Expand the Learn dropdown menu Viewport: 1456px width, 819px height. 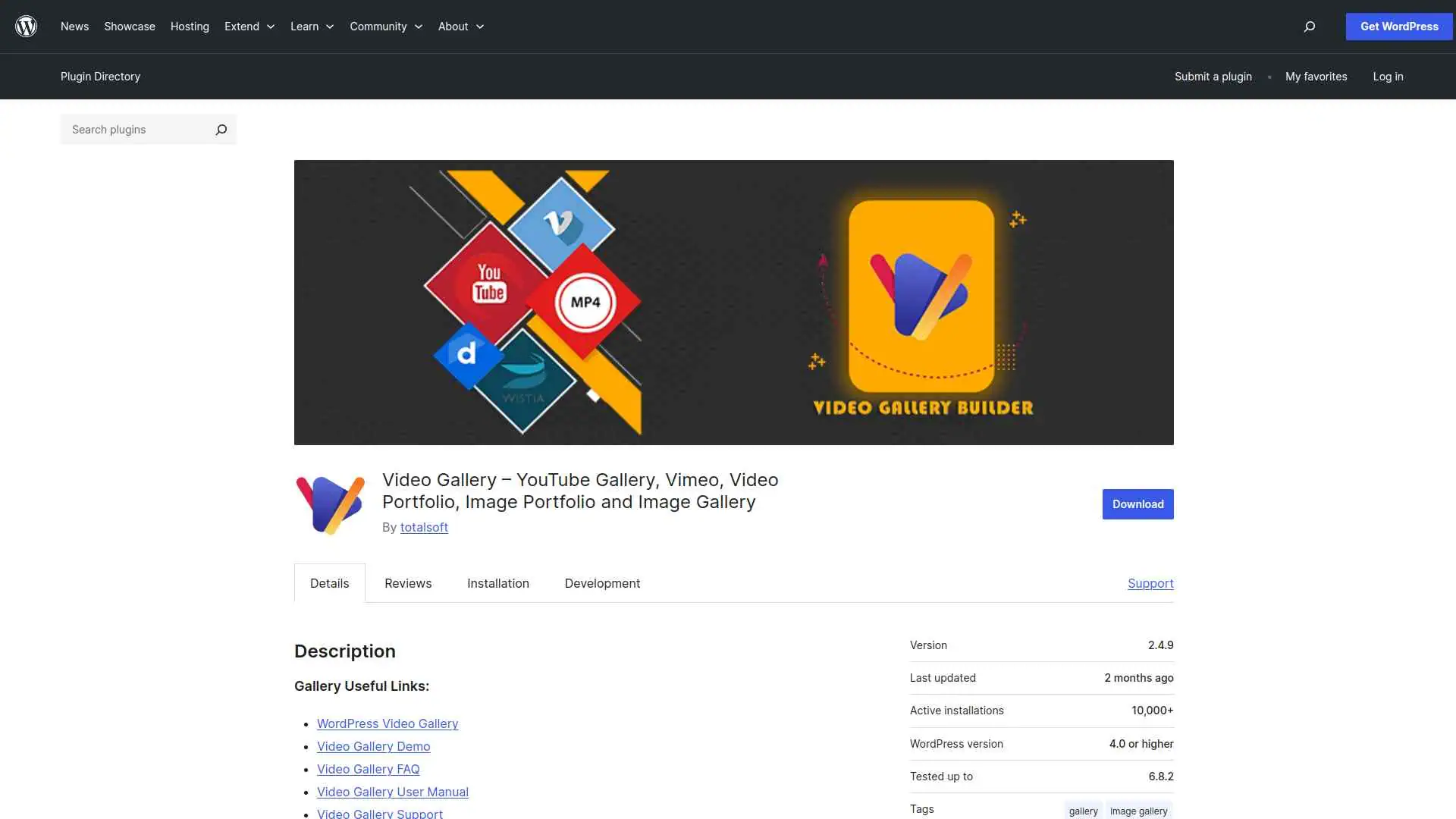pos(312,27)
